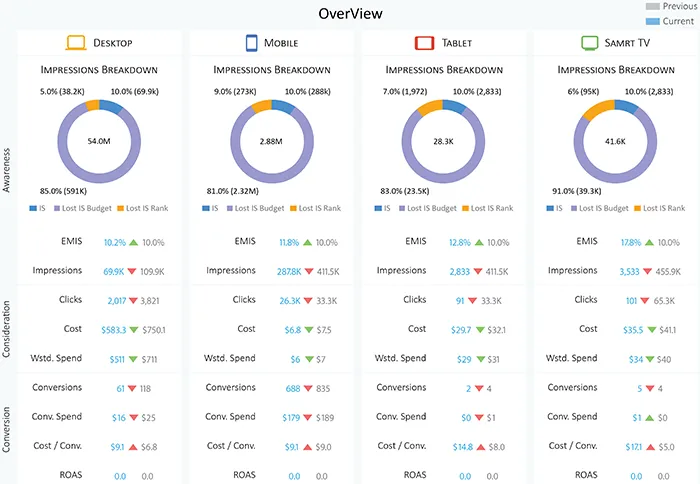Image resolution: width=700 pixels, height=484 pixels.
Task: Click Mobile previous Conv. Spend value $189
Action: pos(325,418)
